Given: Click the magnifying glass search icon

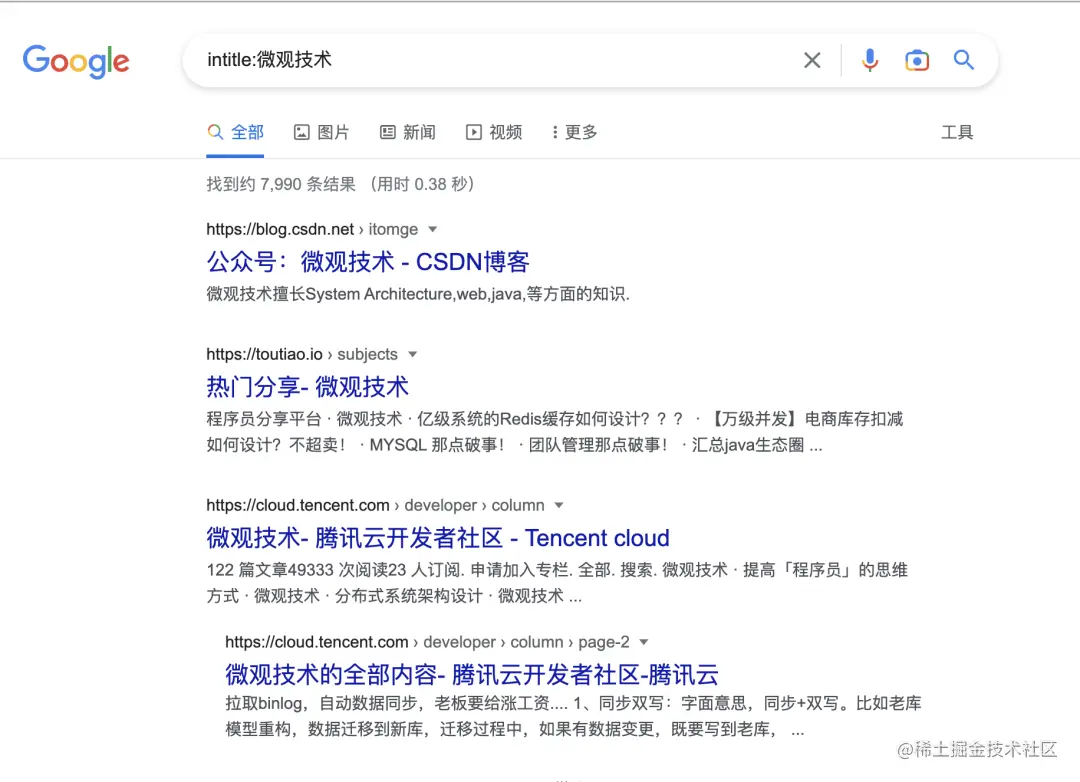Looking at the screenshot, I should [x=963, y=60].
